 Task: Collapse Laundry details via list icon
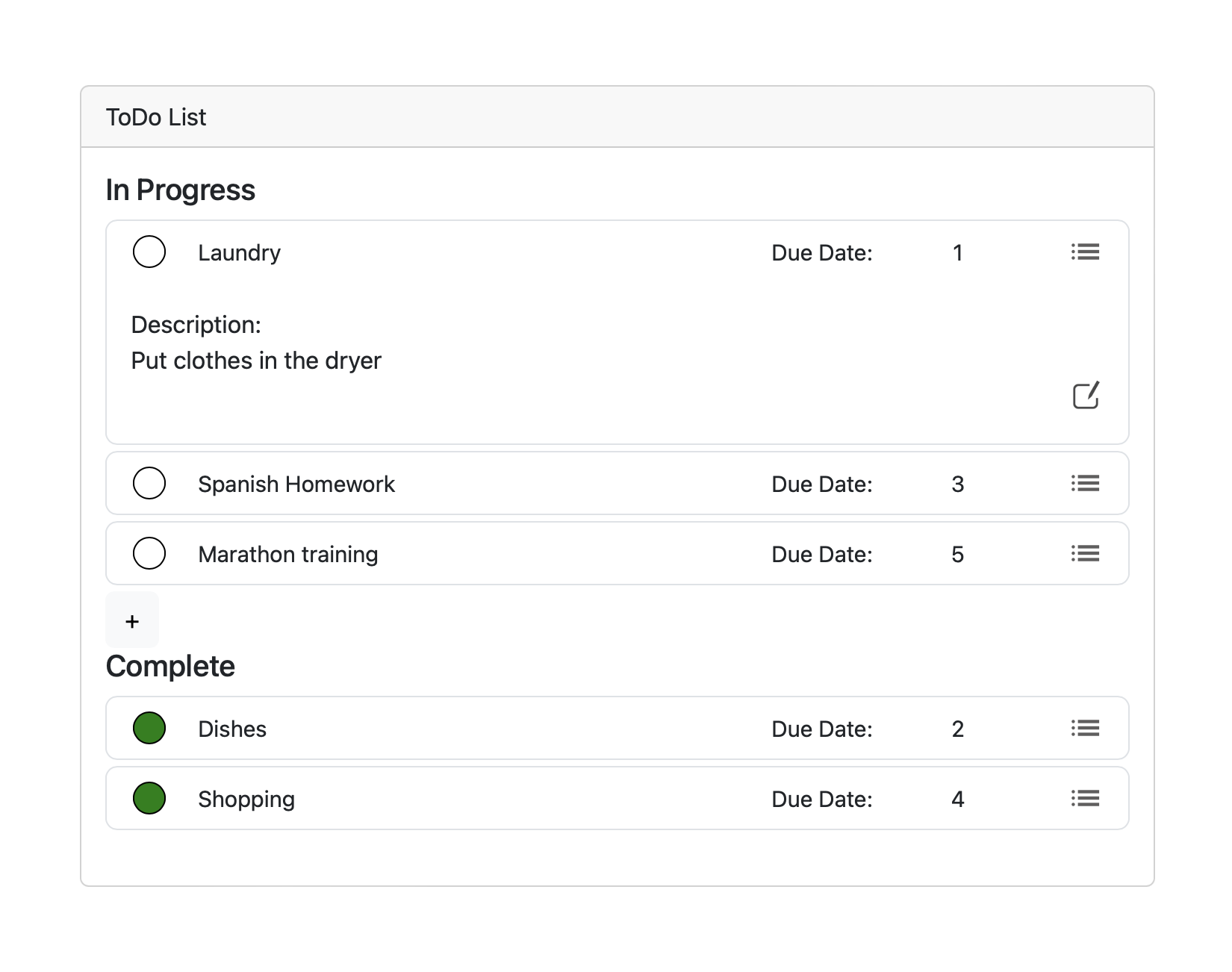[1085, 252]
